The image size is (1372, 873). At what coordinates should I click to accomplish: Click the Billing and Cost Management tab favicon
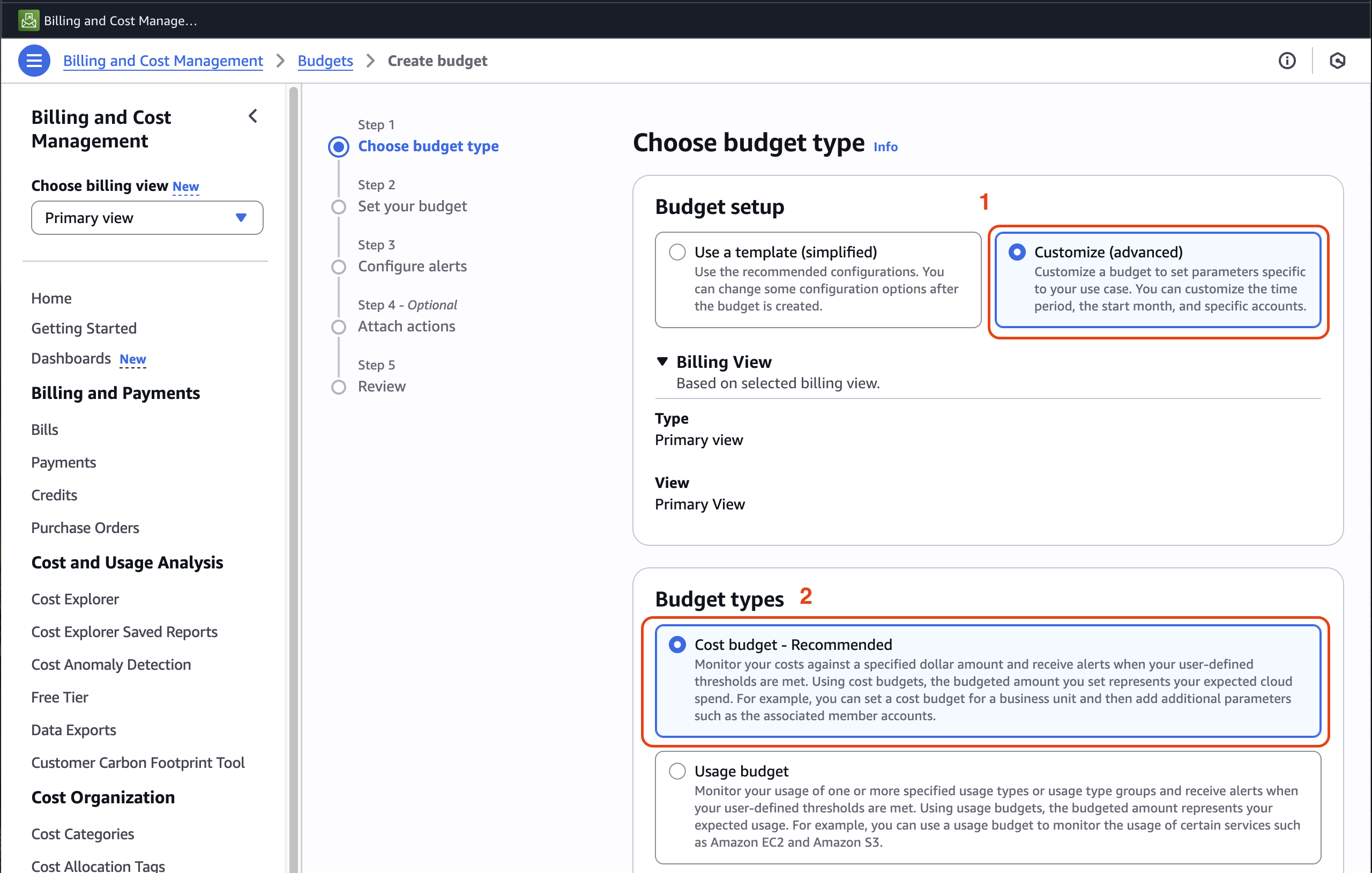(28, 20)
